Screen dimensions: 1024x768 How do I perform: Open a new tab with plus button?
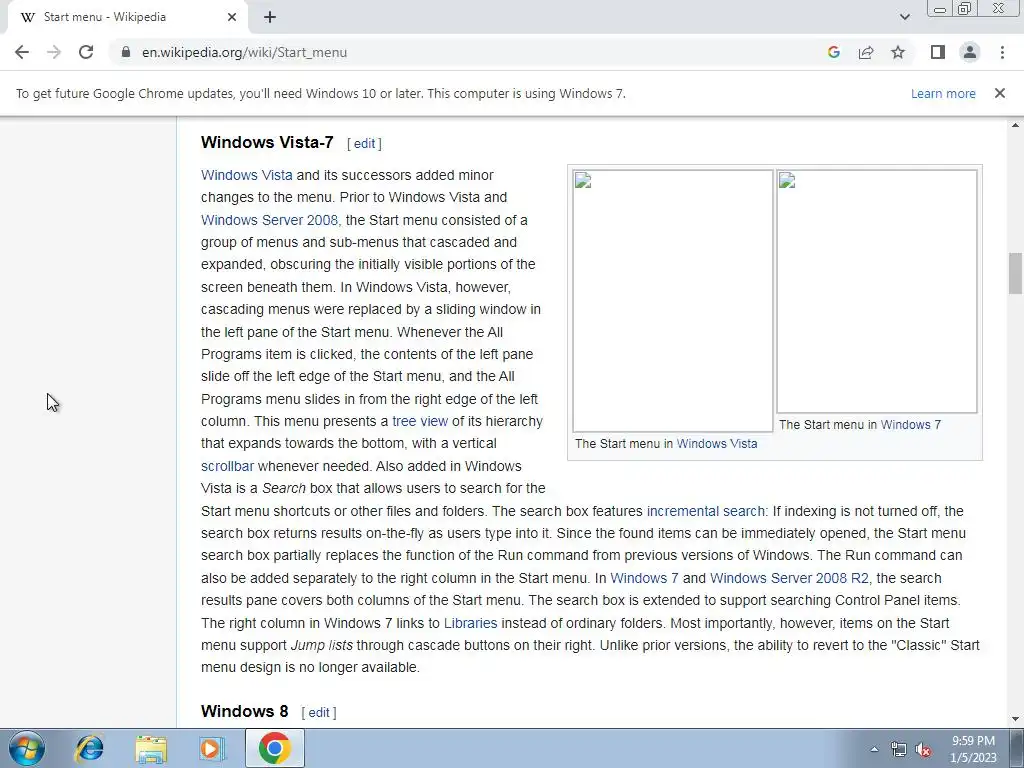coord(270,17)
